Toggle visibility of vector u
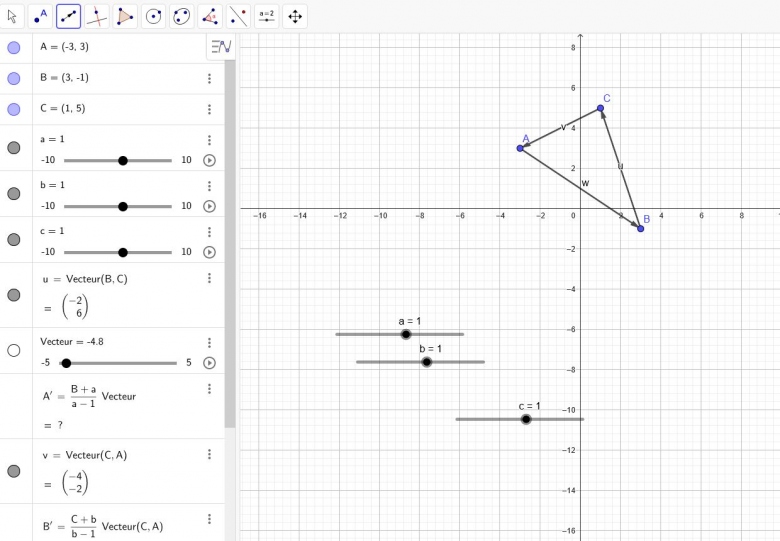Viewport: 780px width, 541px height. click(14, 295)
